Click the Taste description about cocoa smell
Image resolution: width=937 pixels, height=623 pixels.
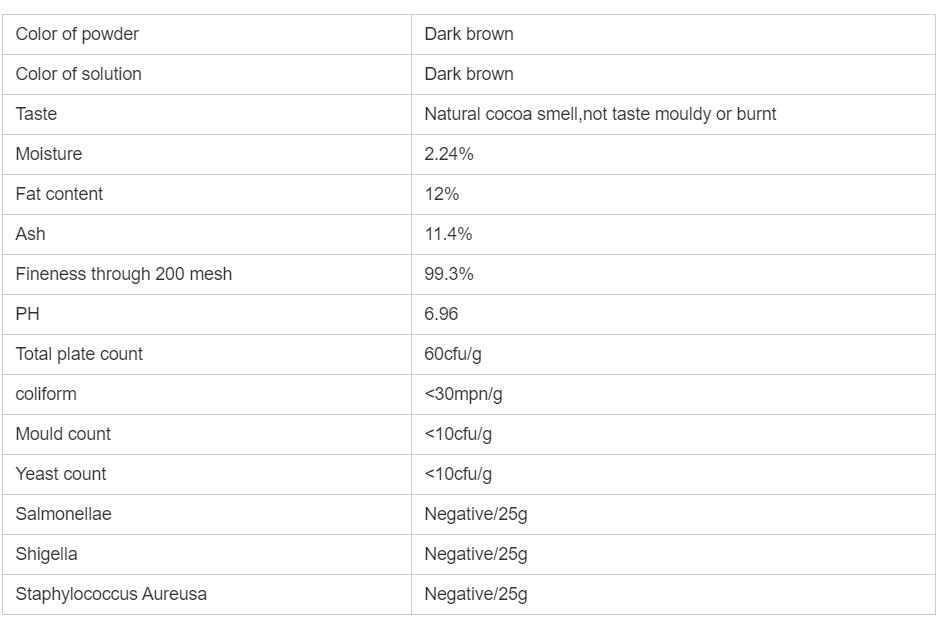pyautogui.click(x=600, y=114)
